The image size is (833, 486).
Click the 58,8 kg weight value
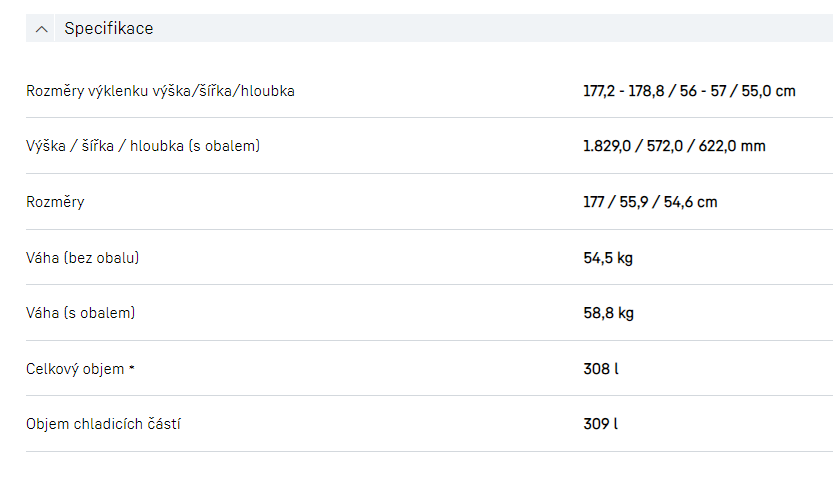[x=608, y=313]
